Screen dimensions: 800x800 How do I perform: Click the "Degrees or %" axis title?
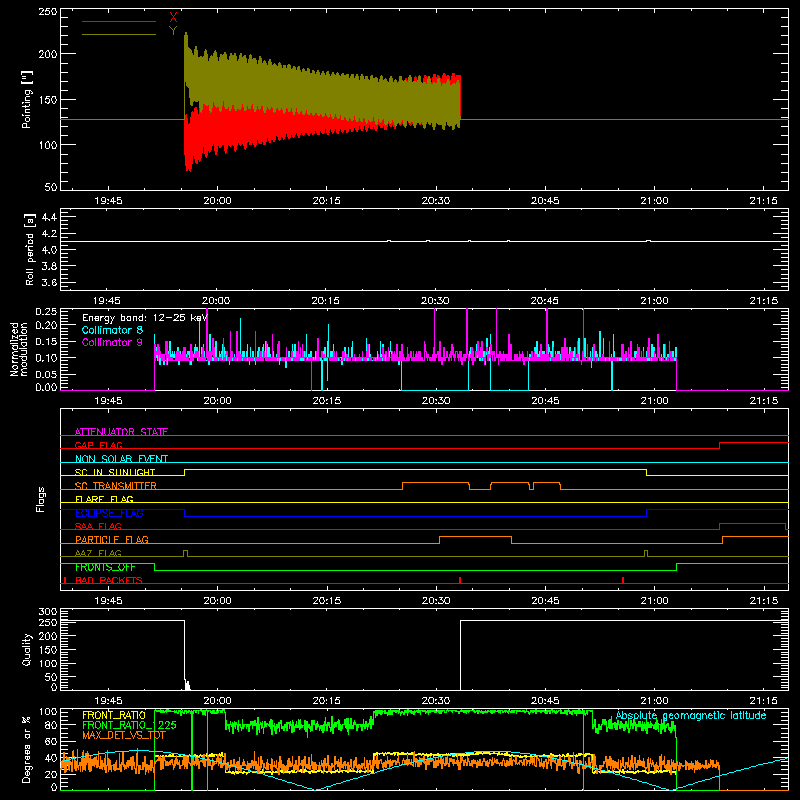click(27, 749)
